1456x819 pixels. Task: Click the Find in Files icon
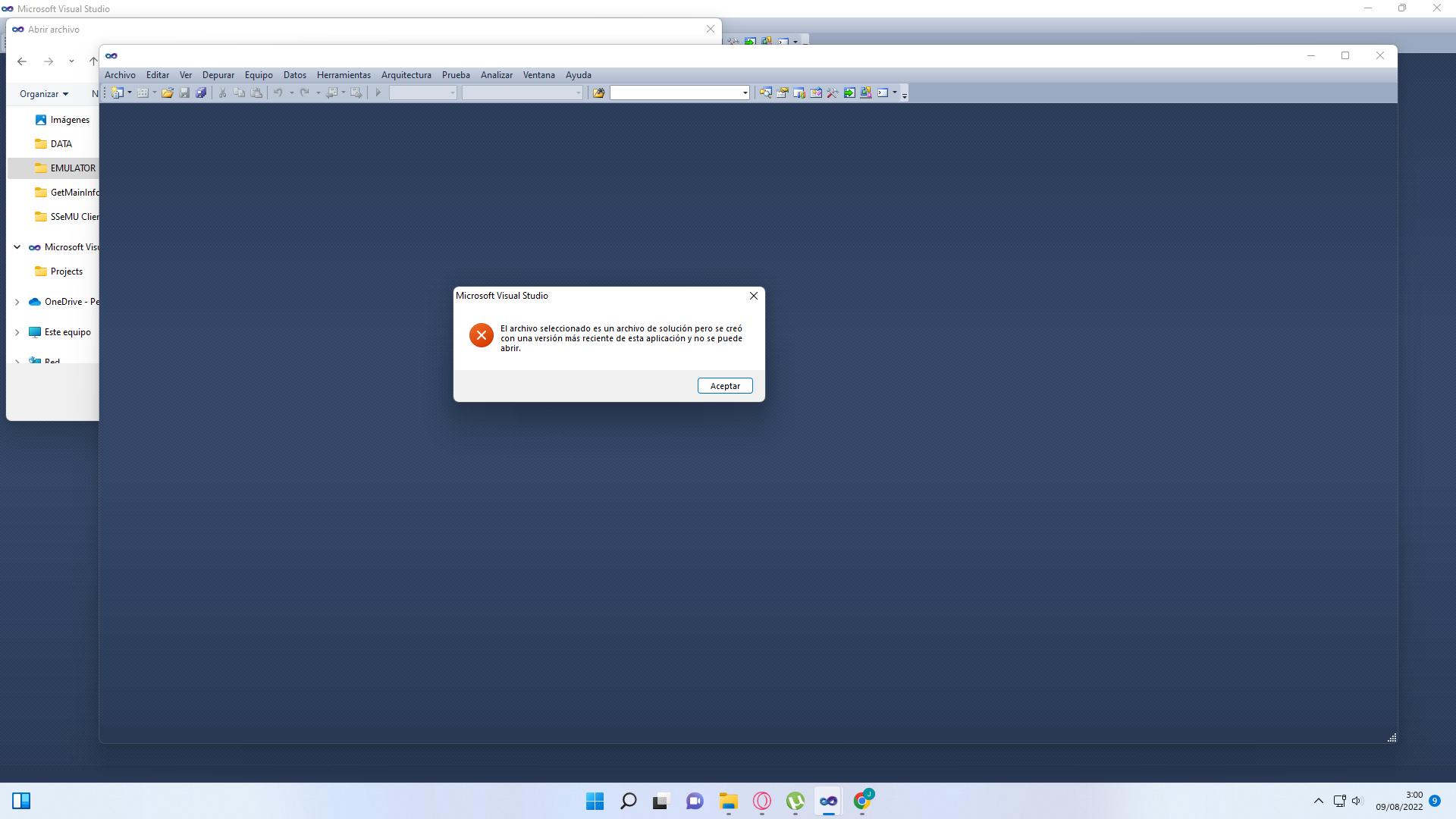pos(599,93)
